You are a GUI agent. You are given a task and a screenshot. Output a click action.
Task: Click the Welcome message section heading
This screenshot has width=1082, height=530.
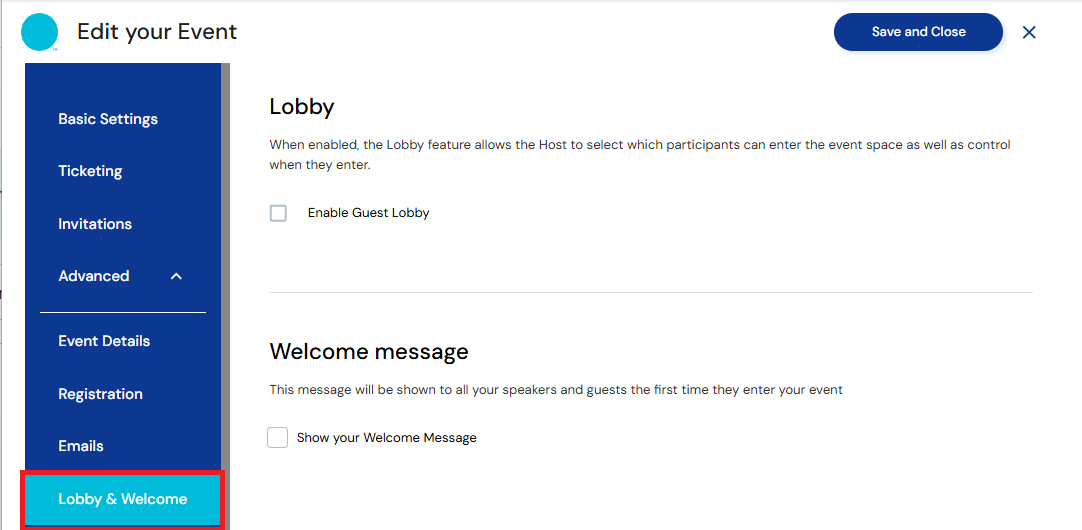tap(369, 352)
